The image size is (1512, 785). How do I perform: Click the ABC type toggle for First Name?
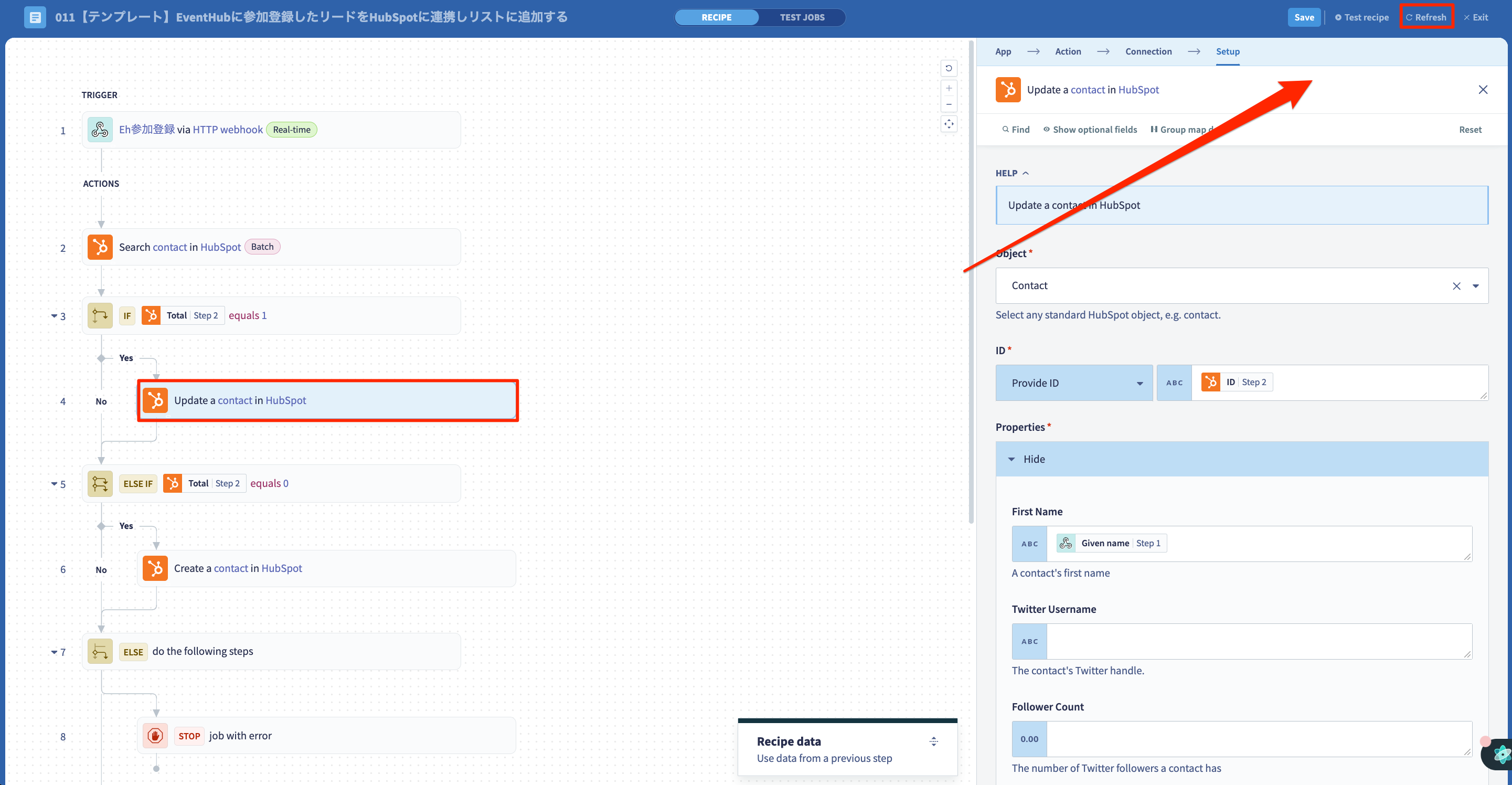pyautogui.click(x=1029, y=544)
